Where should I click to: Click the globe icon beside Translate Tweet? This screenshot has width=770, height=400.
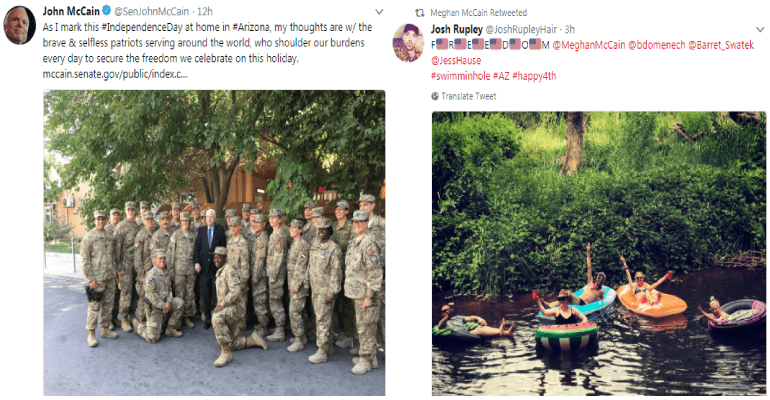[x=435, y=96]
